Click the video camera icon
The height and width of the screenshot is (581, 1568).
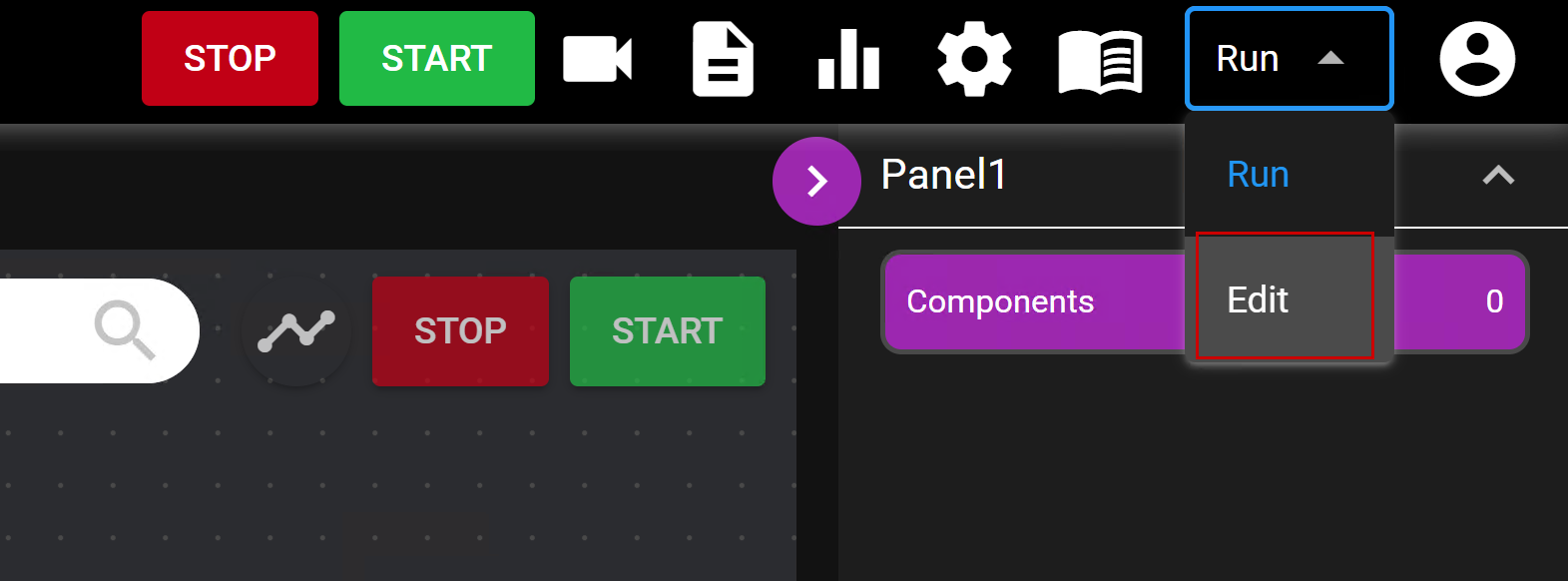tap(597, 59)
